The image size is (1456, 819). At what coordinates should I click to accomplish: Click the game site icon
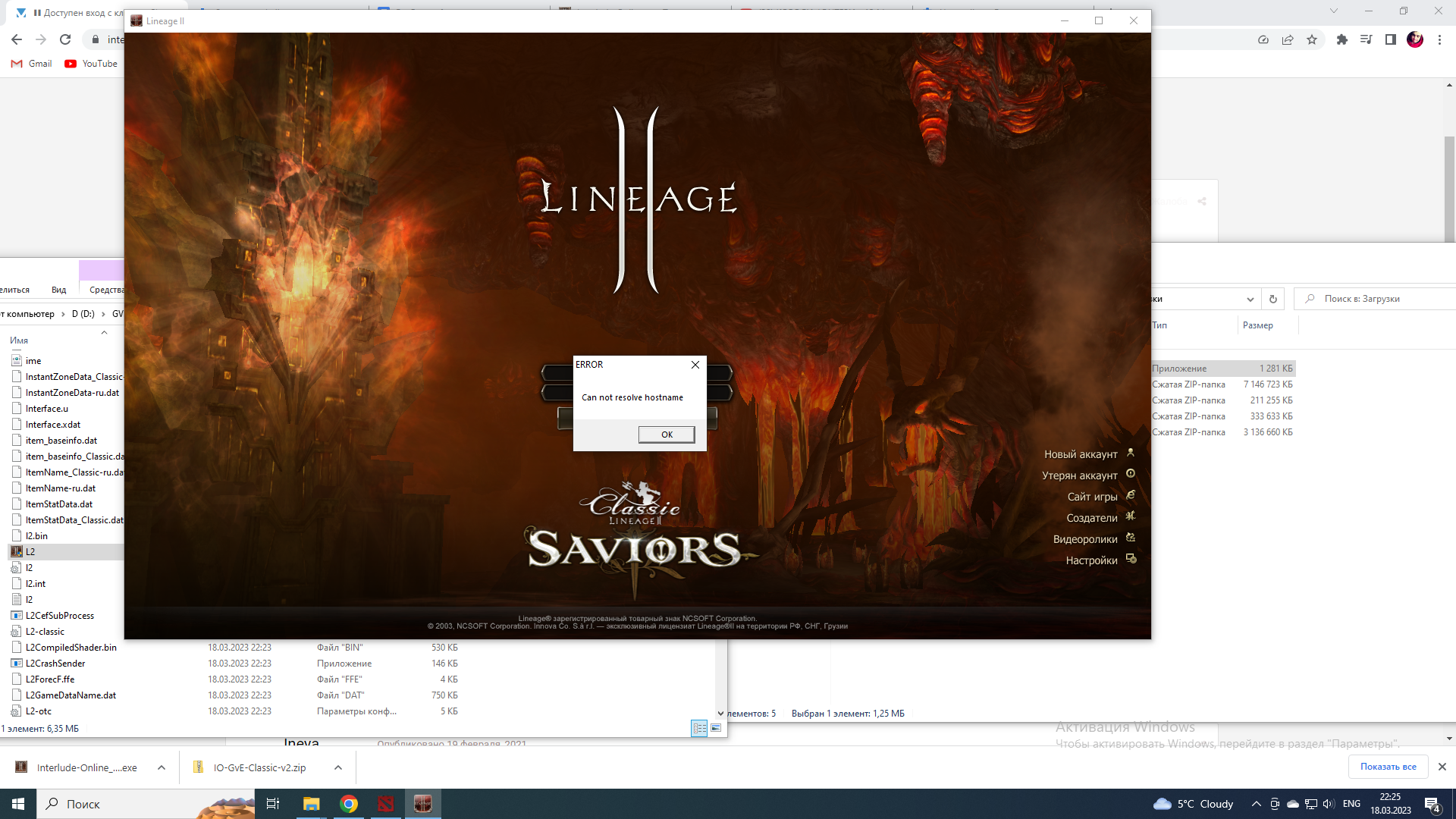1131,495
